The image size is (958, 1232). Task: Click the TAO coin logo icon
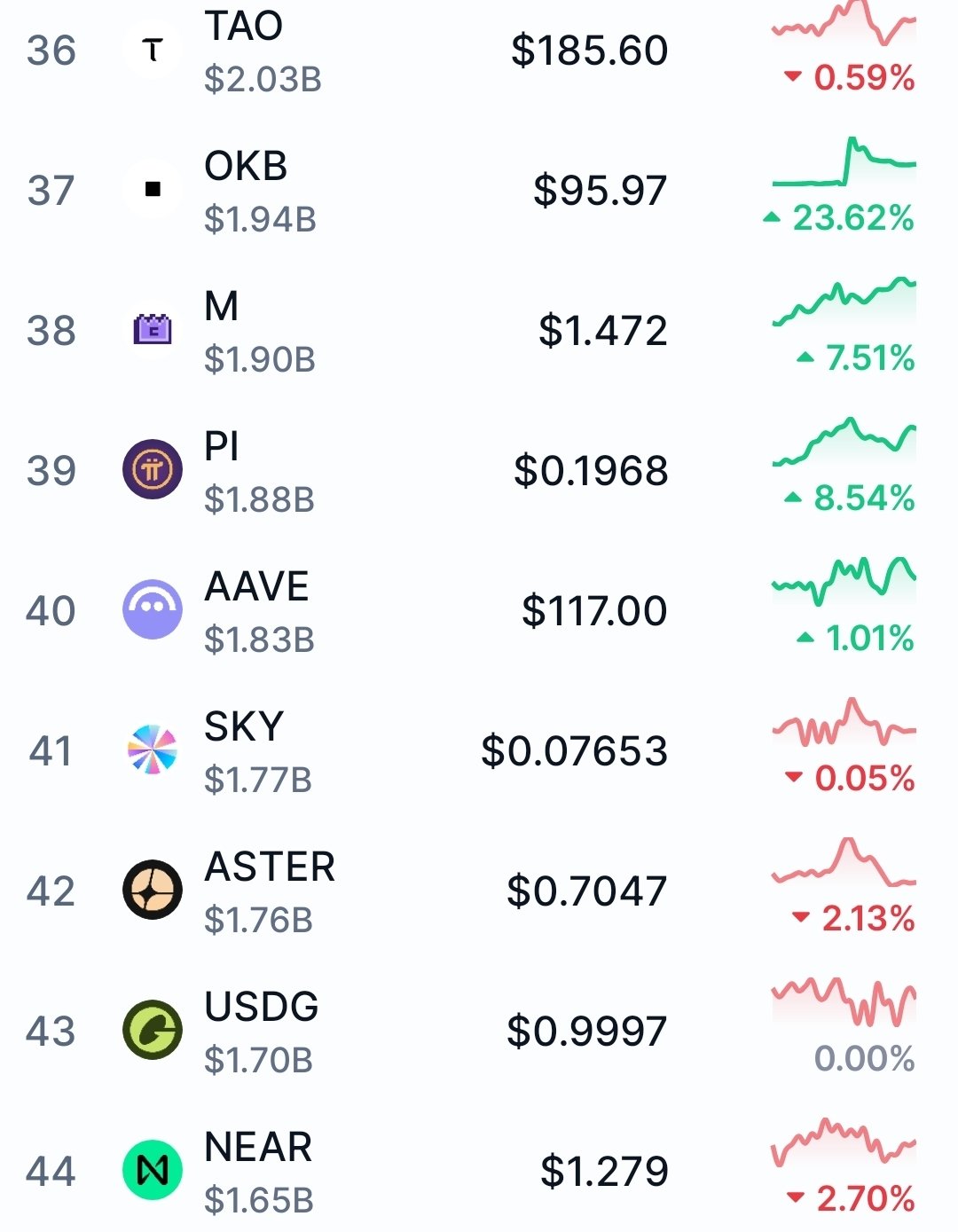[153, 50]
